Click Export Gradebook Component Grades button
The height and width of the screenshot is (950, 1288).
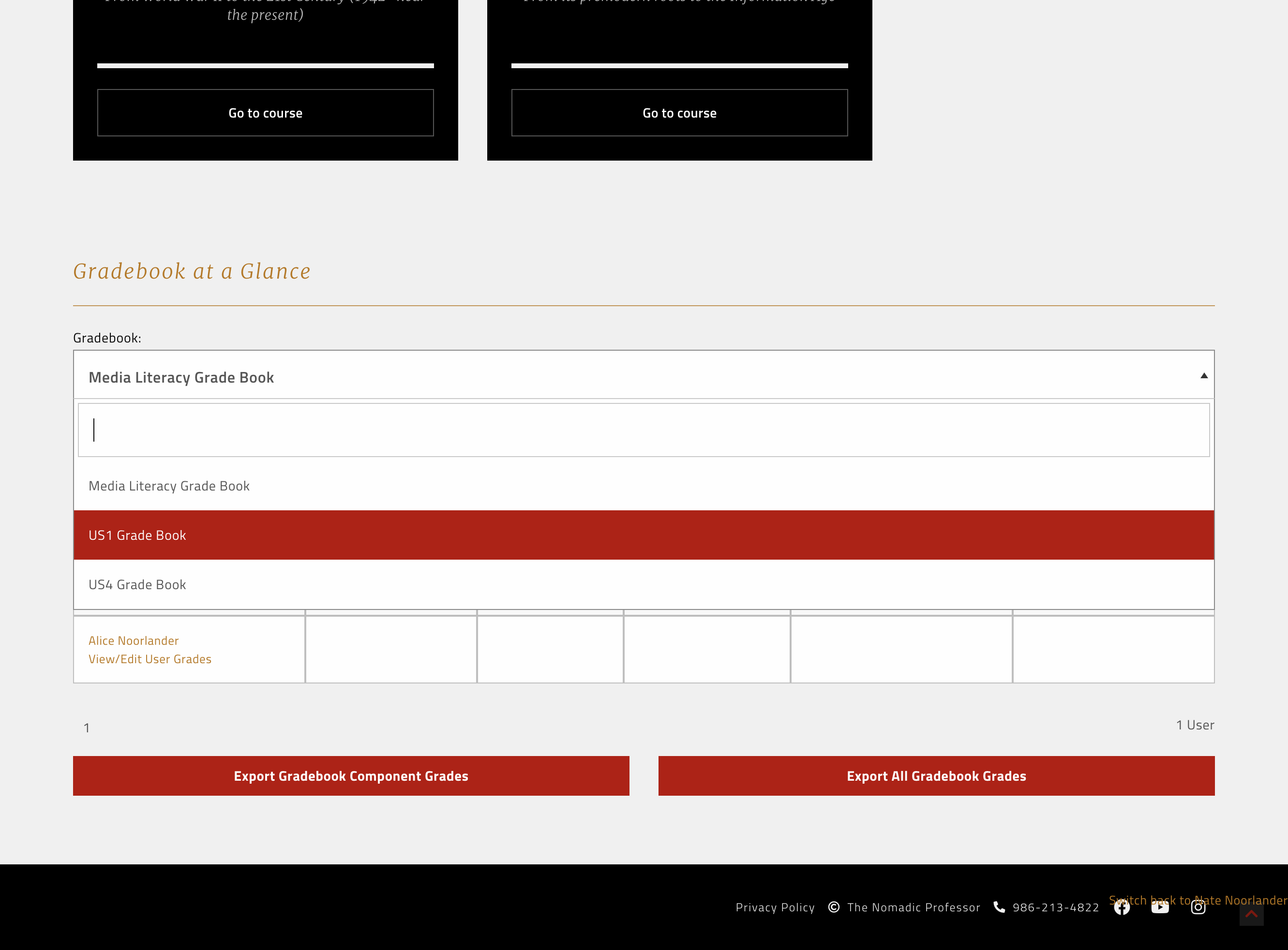[x=351, y=776]
